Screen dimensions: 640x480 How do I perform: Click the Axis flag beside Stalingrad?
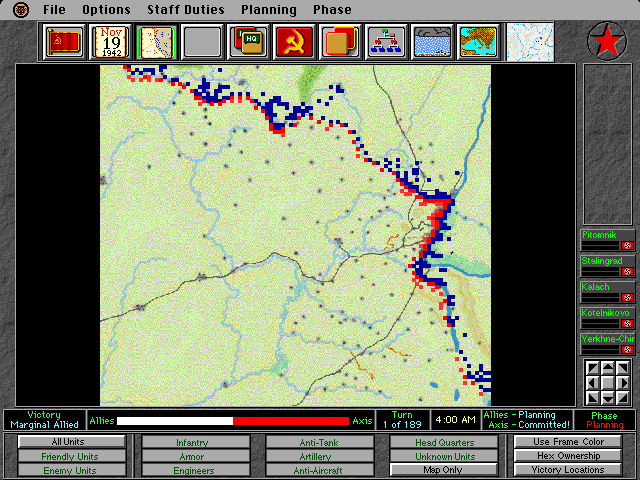[627, 271]
